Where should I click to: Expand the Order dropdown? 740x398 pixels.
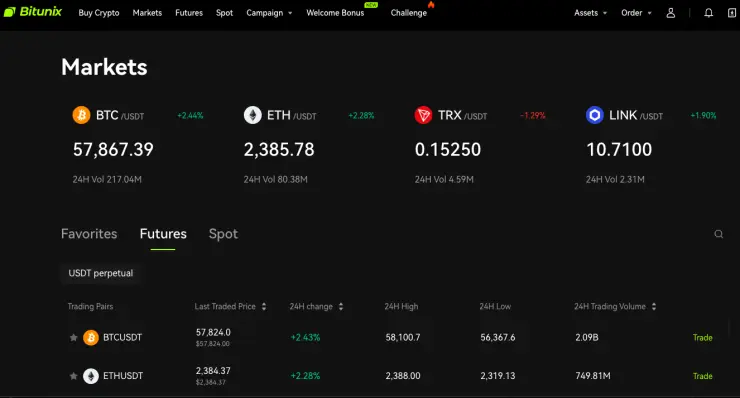636,13
